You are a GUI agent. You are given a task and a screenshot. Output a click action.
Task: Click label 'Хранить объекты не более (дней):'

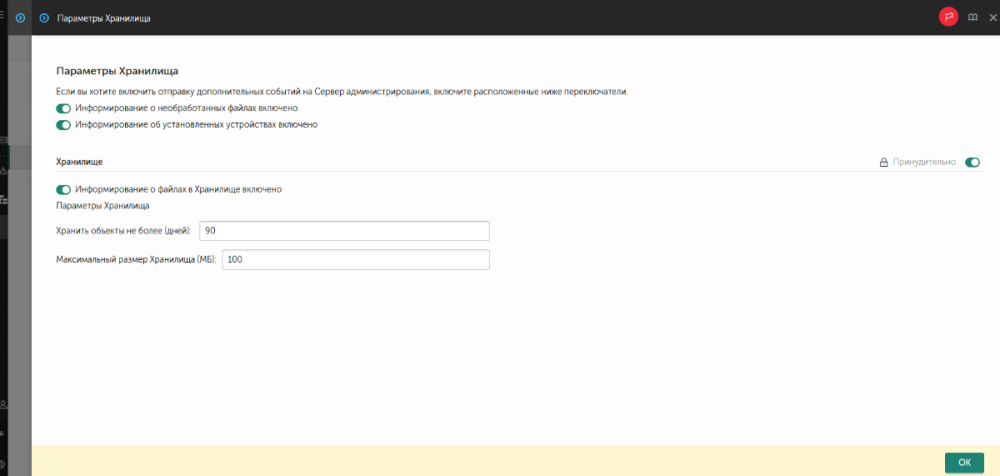point(124,231)
